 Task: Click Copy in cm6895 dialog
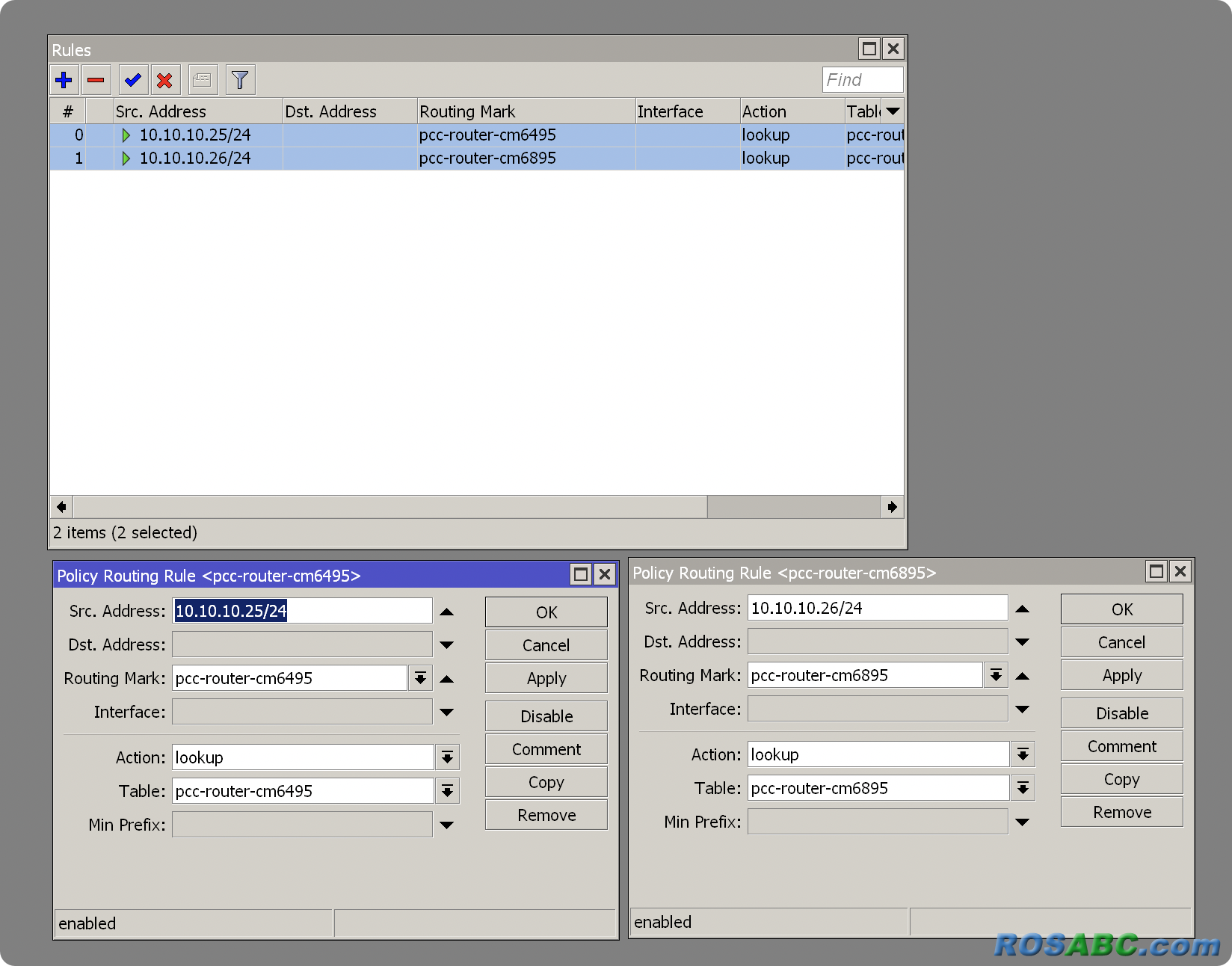click(x=1122, y=779)
